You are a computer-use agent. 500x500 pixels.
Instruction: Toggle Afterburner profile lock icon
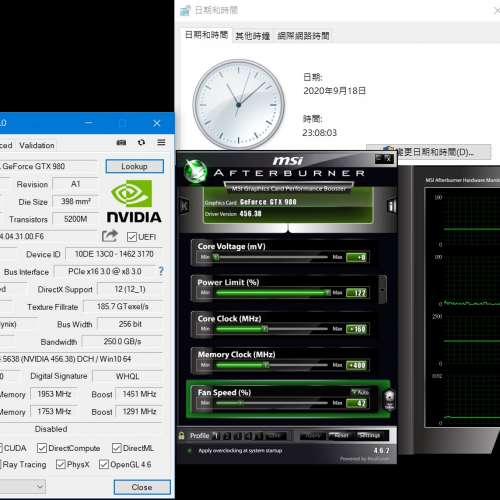[x=182, y=436]
